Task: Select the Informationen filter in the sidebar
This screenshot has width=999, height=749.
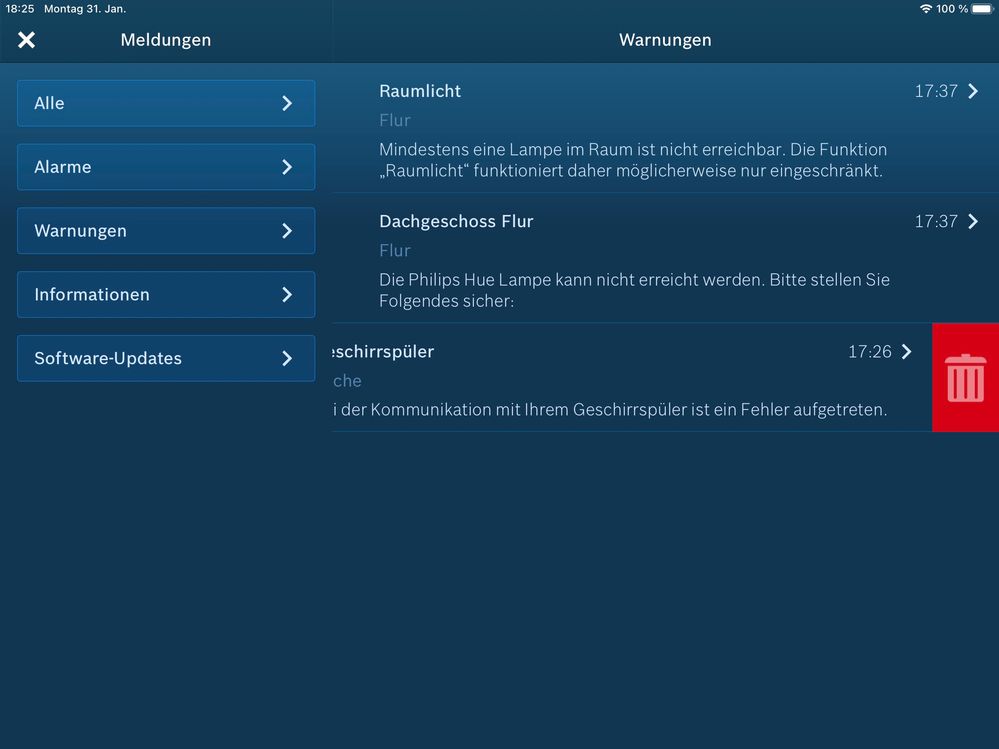Action: point(165,295)
